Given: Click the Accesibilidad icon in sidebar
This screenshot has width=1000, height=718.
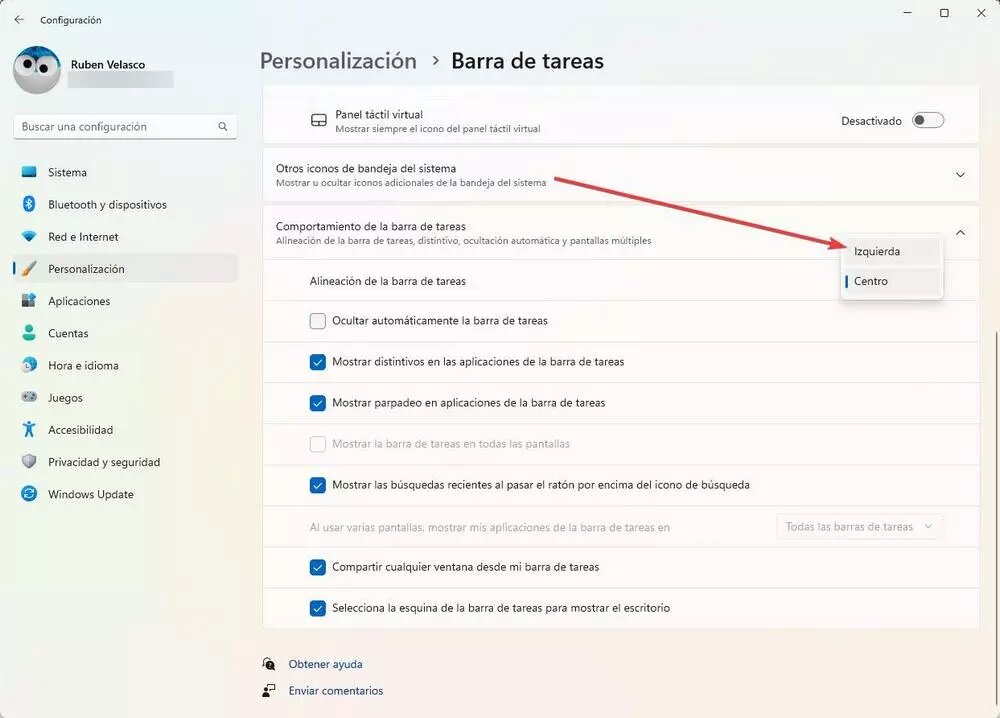Looking at the screenshot, I should point(29,430).
